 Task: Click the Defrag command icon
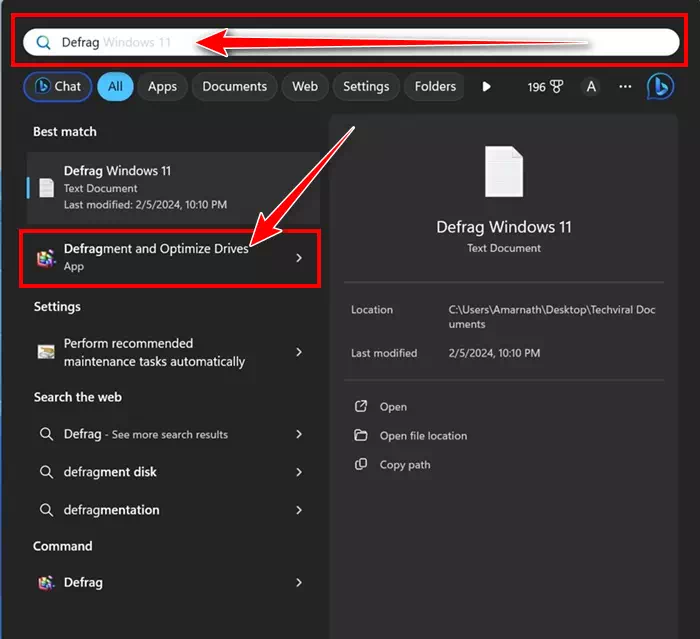pyautogui.click(x=46, y=583)
